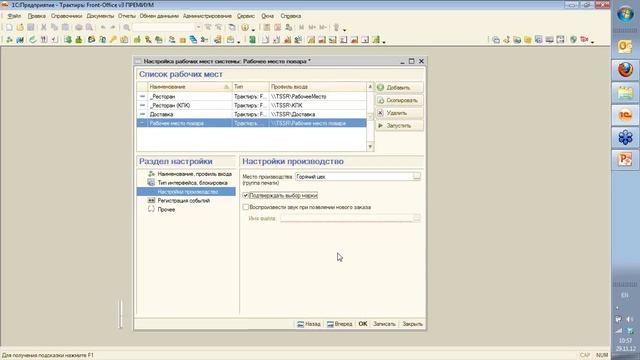Click the Copy toolbar icon

54,27
